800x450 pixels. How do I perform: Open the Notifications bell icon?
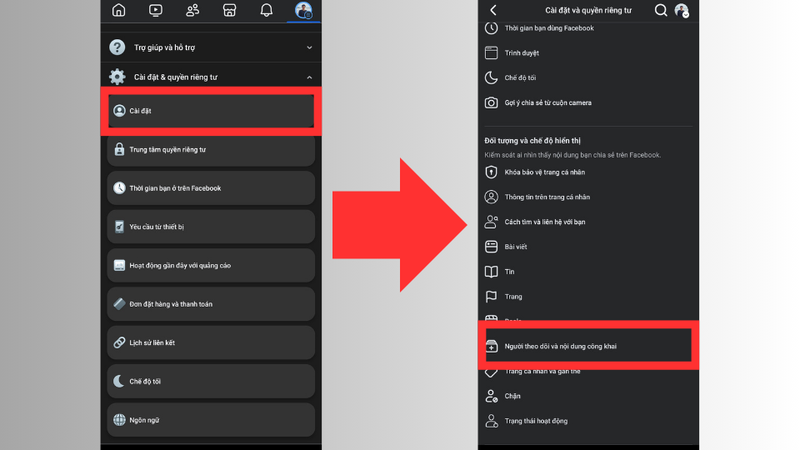pos(266,10)
